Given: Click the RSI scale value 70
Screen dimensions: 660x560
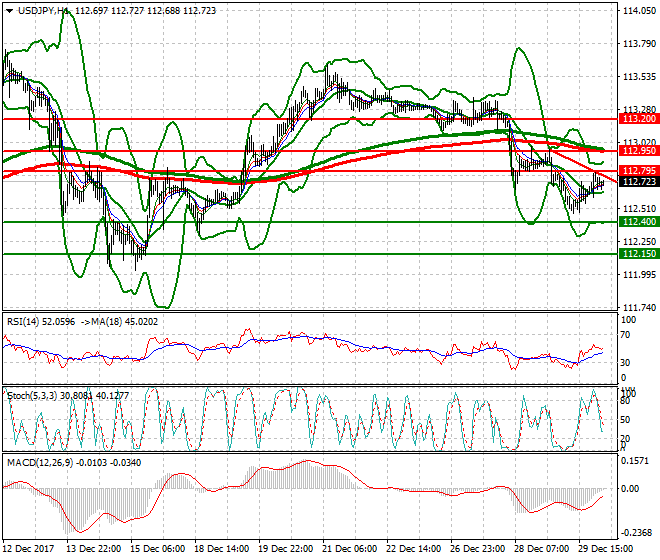Looking at the screenshot, I should [625, 335].
